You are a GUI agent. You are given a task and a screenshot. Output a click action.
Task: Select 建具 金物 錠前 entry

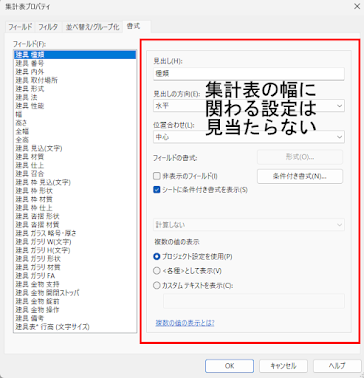[75, 301]
